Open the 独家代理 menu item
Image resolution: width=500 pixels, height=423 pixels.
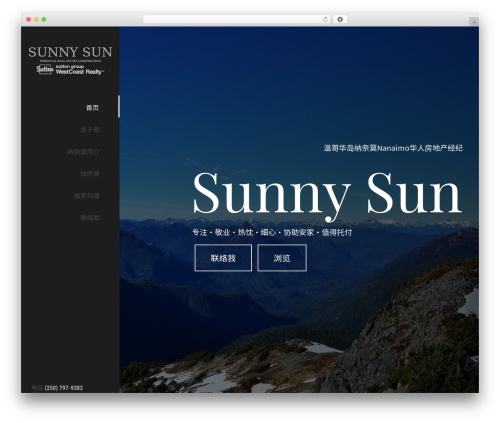click(x=87, y=196)
